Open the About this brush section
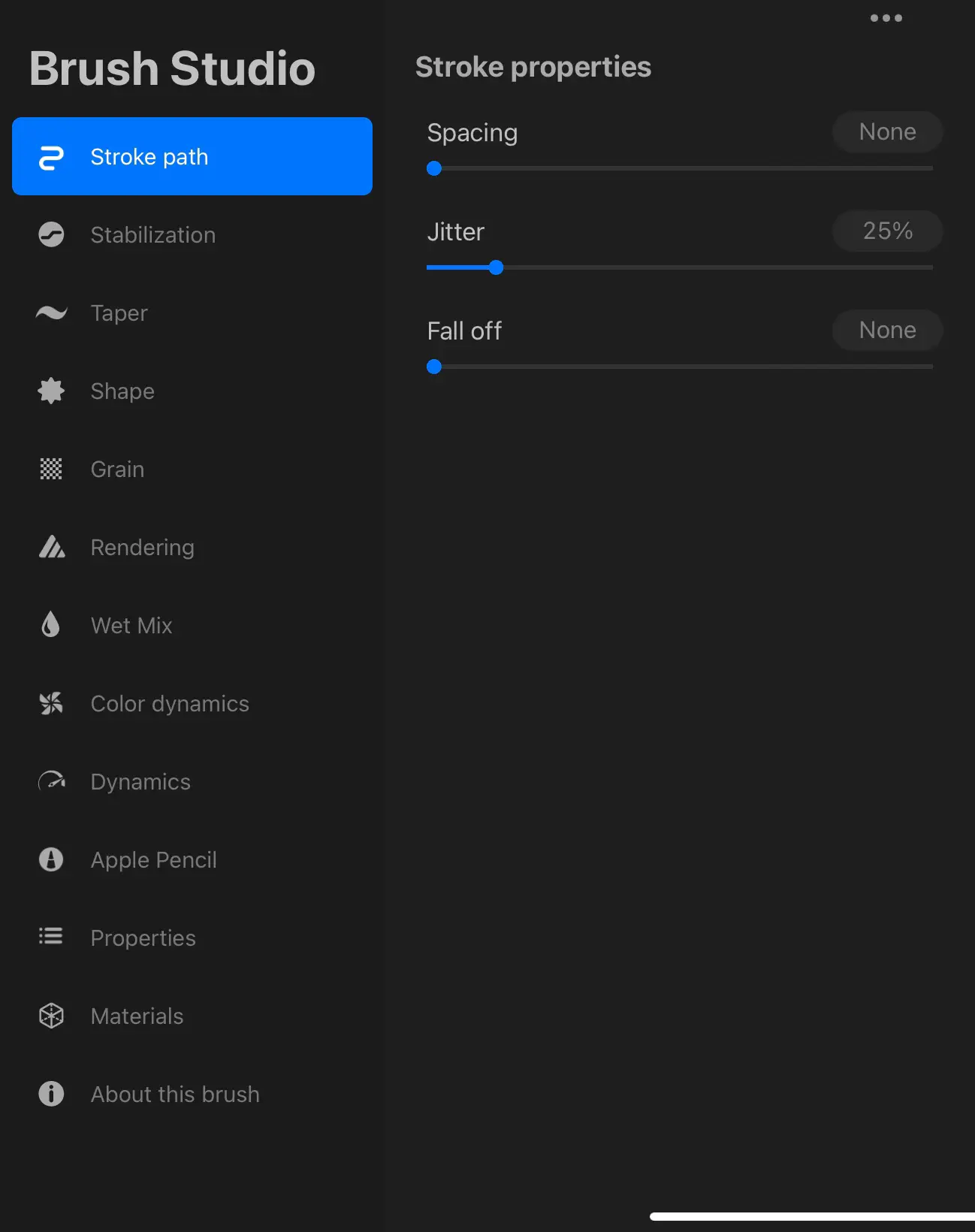975x1232 pixels. click(174, 1094)
